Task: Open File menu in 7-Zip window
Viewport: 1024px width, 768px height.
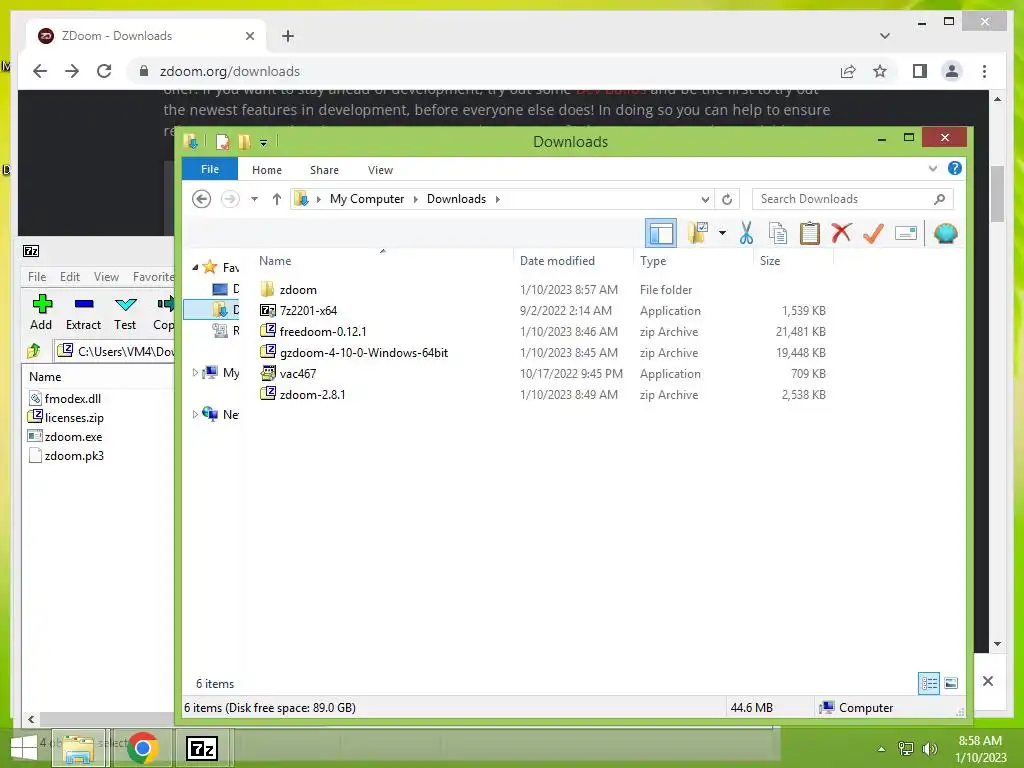Action: pos(37,276)
